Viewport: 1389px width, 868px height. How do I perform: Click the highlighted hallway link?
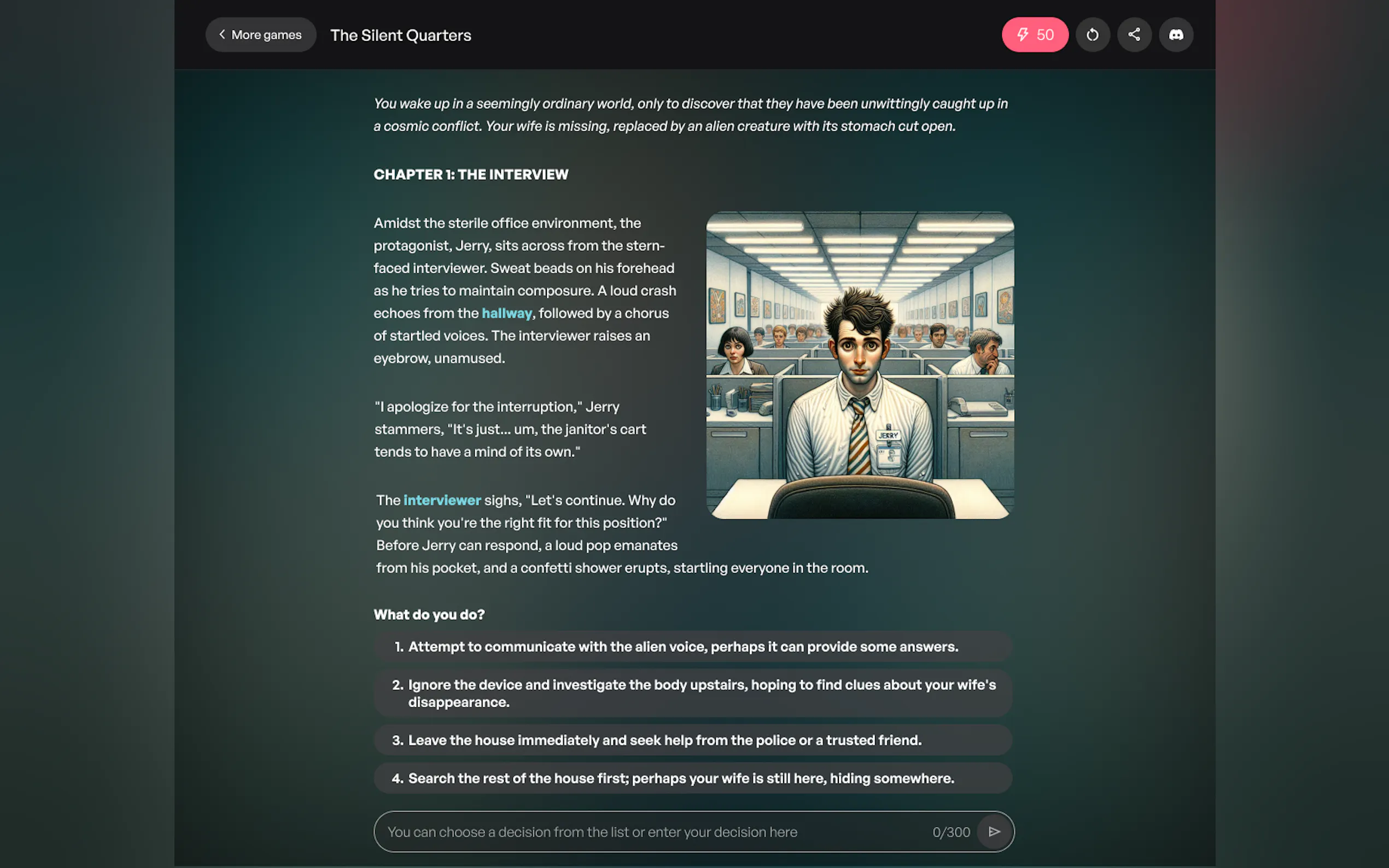tap(506, 313)
